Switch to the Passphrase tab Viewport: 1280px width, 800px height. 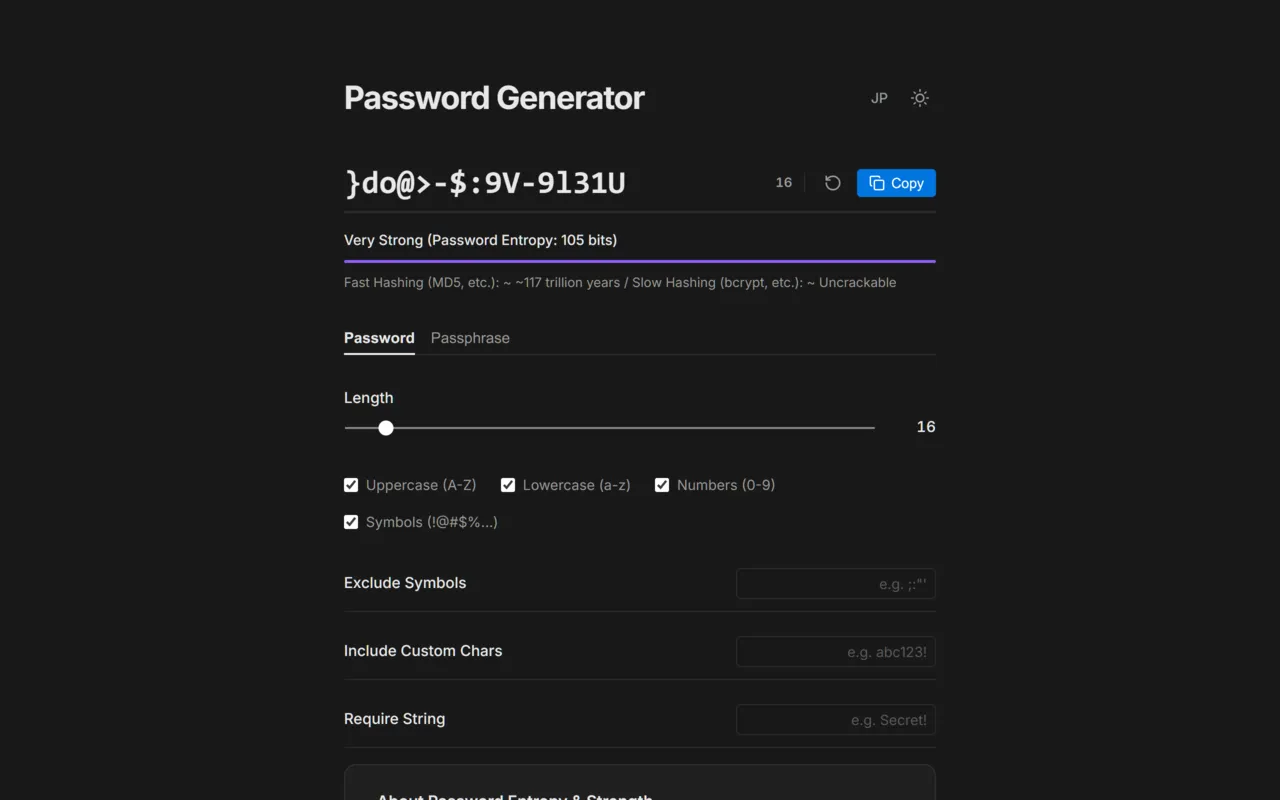(x=470, y=338)
